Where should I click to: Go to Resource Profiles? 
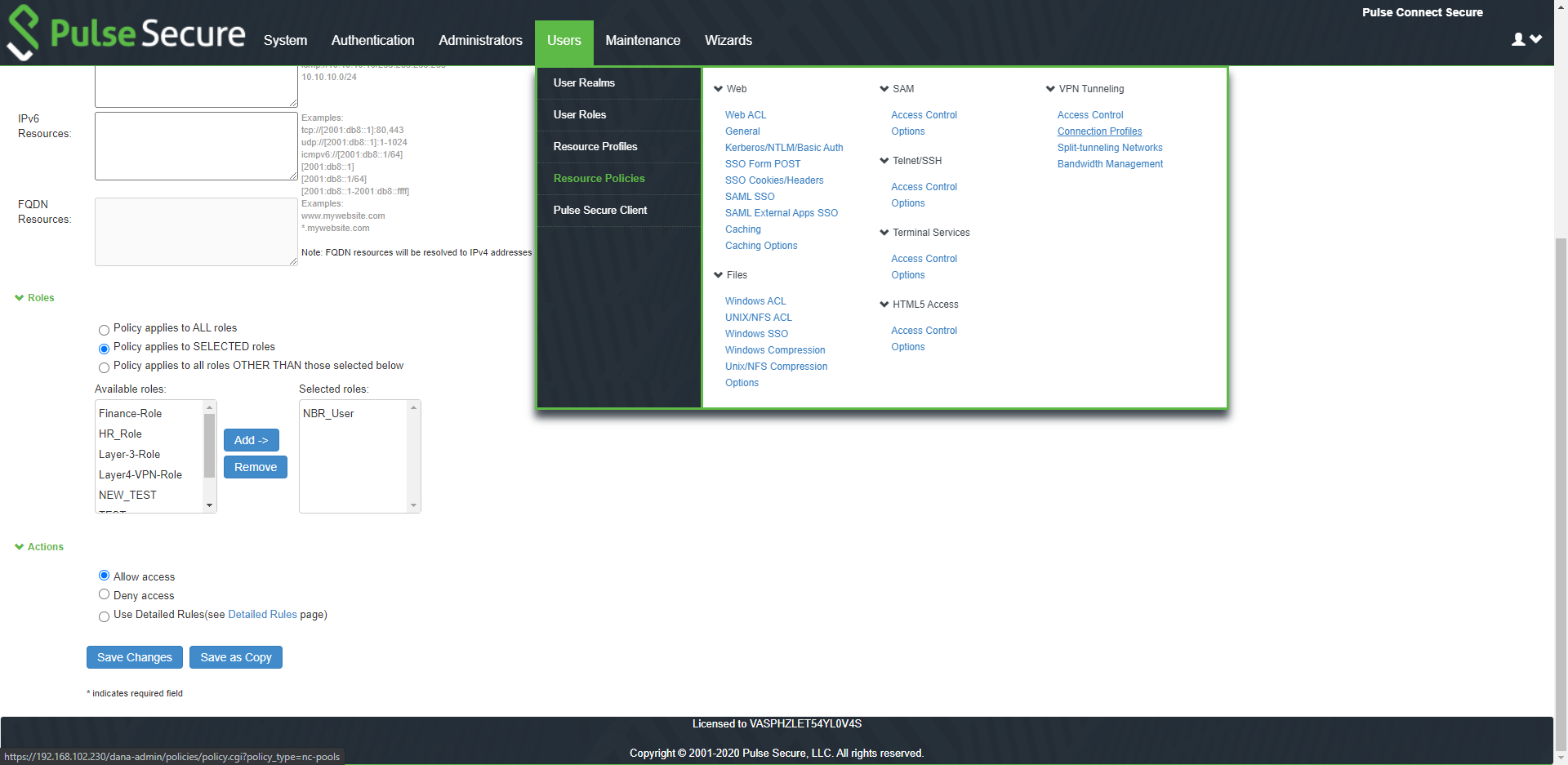point(619,147)
